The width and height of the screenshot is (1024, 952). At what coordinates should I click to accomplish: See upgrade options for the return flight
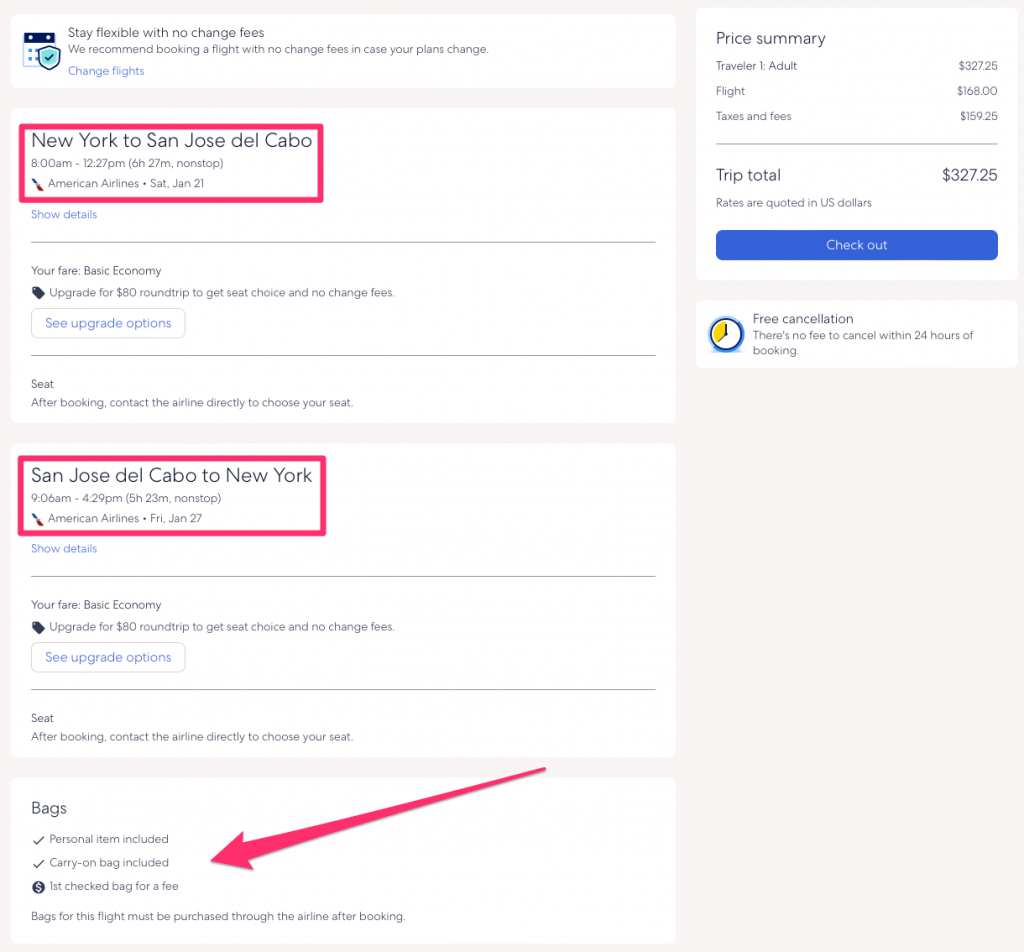108,657
